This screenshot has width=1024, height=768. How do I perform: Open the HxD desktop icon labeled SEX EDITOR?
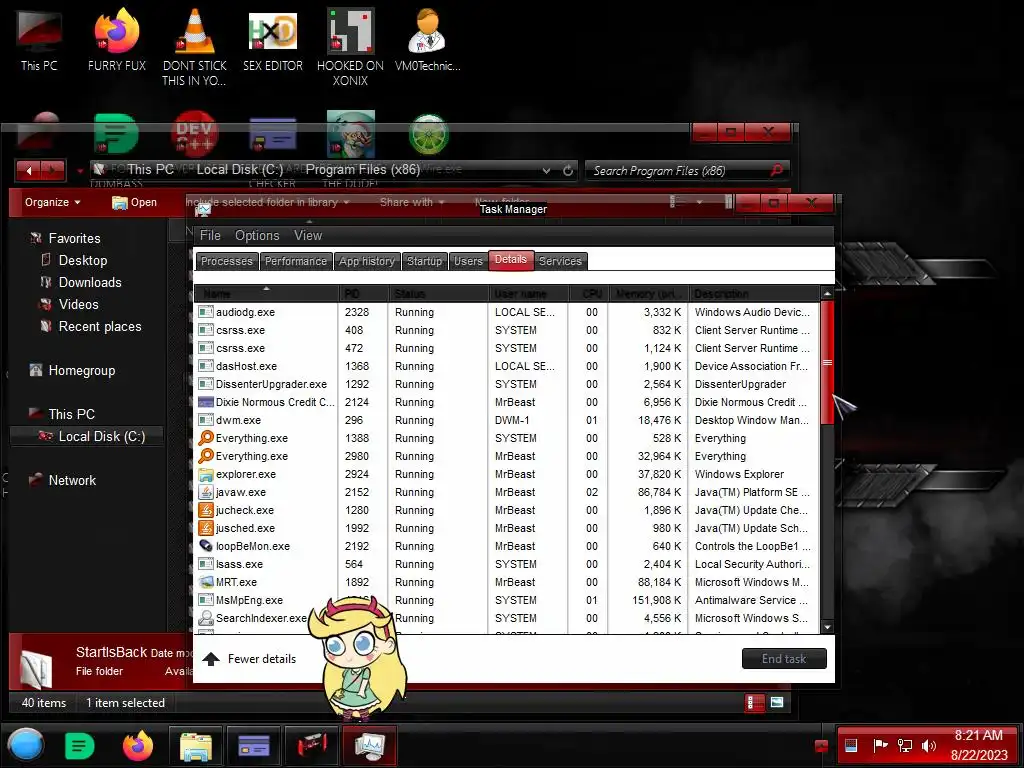[x=273, y=40]
